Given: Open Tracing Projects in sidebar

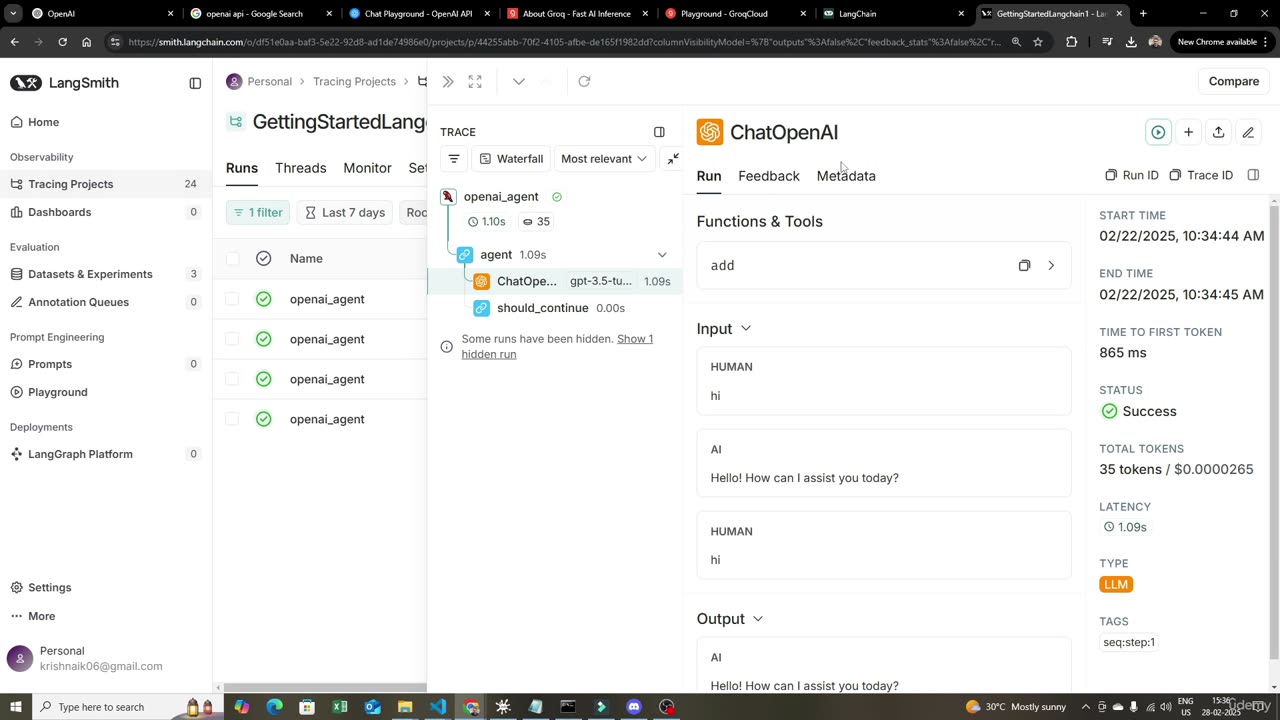Looking at the screenshot, I should (x=106, y=184).
